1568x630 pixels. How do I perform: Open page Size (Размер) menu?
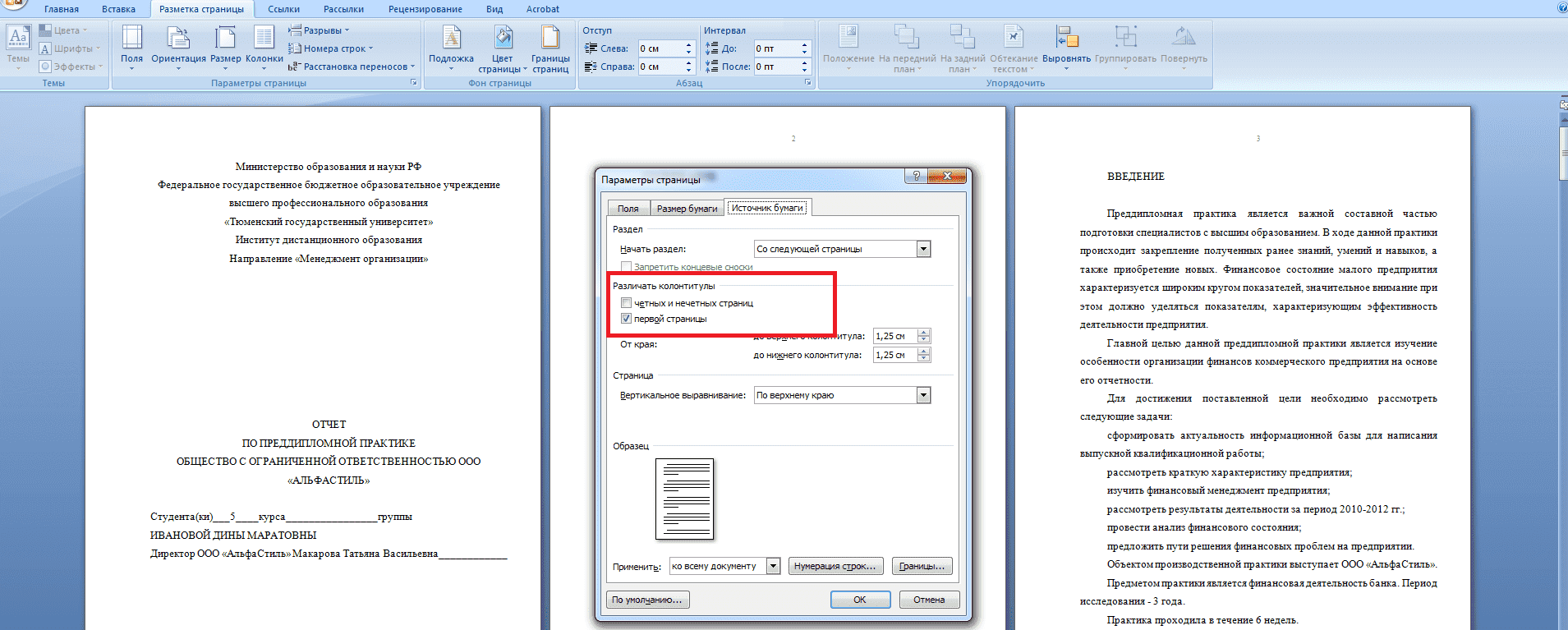click(225, 48)
